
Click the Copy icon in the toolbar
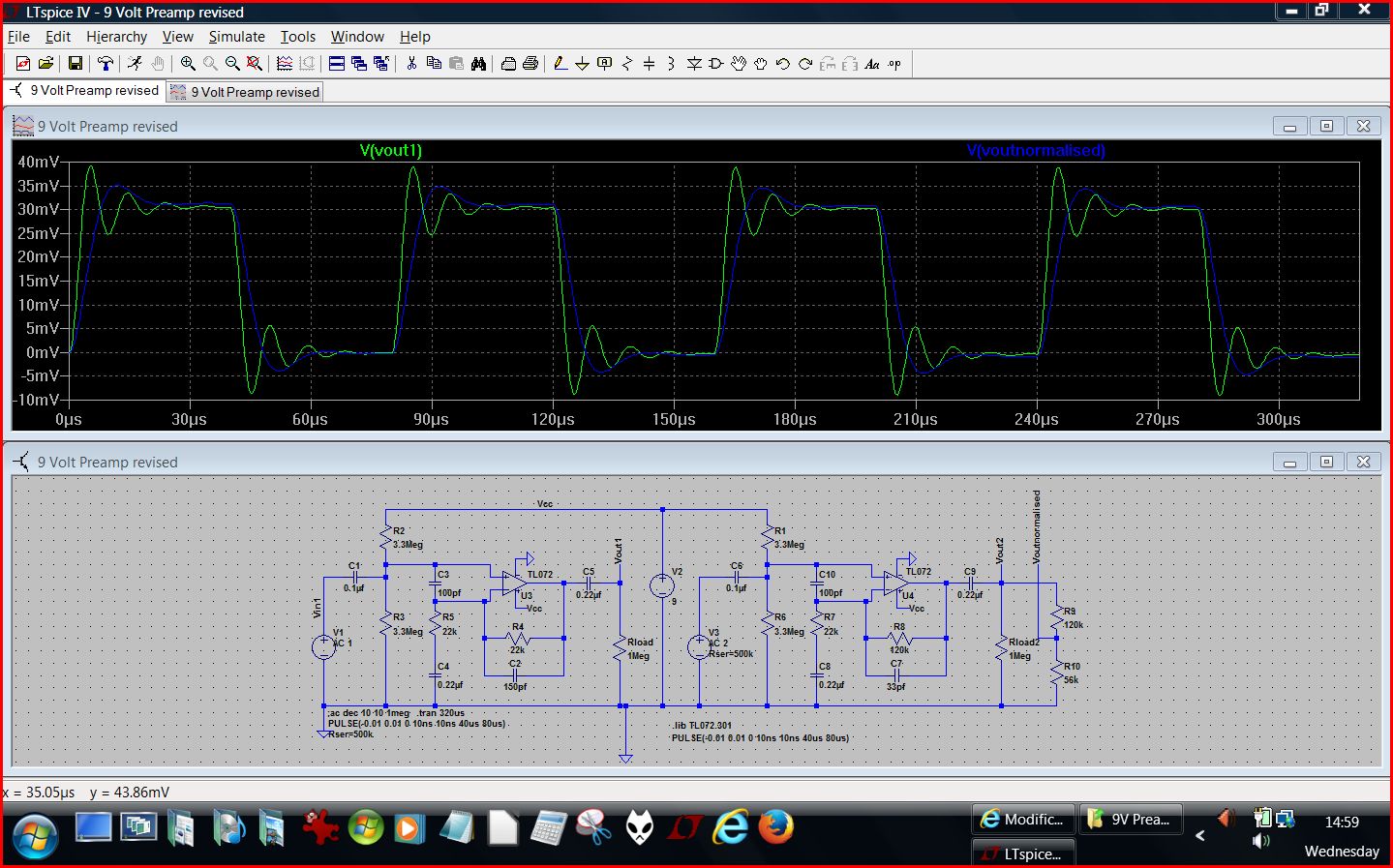tap(434, 64)
